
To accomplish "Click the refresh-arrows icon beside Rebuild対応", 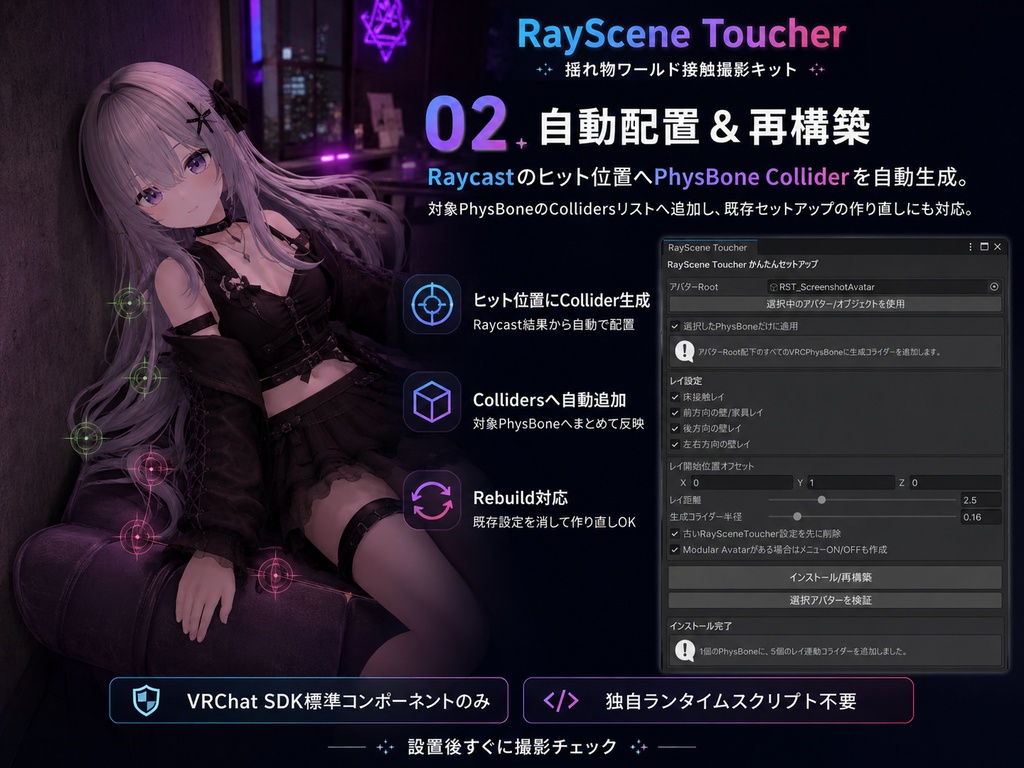I will point(432,501).
